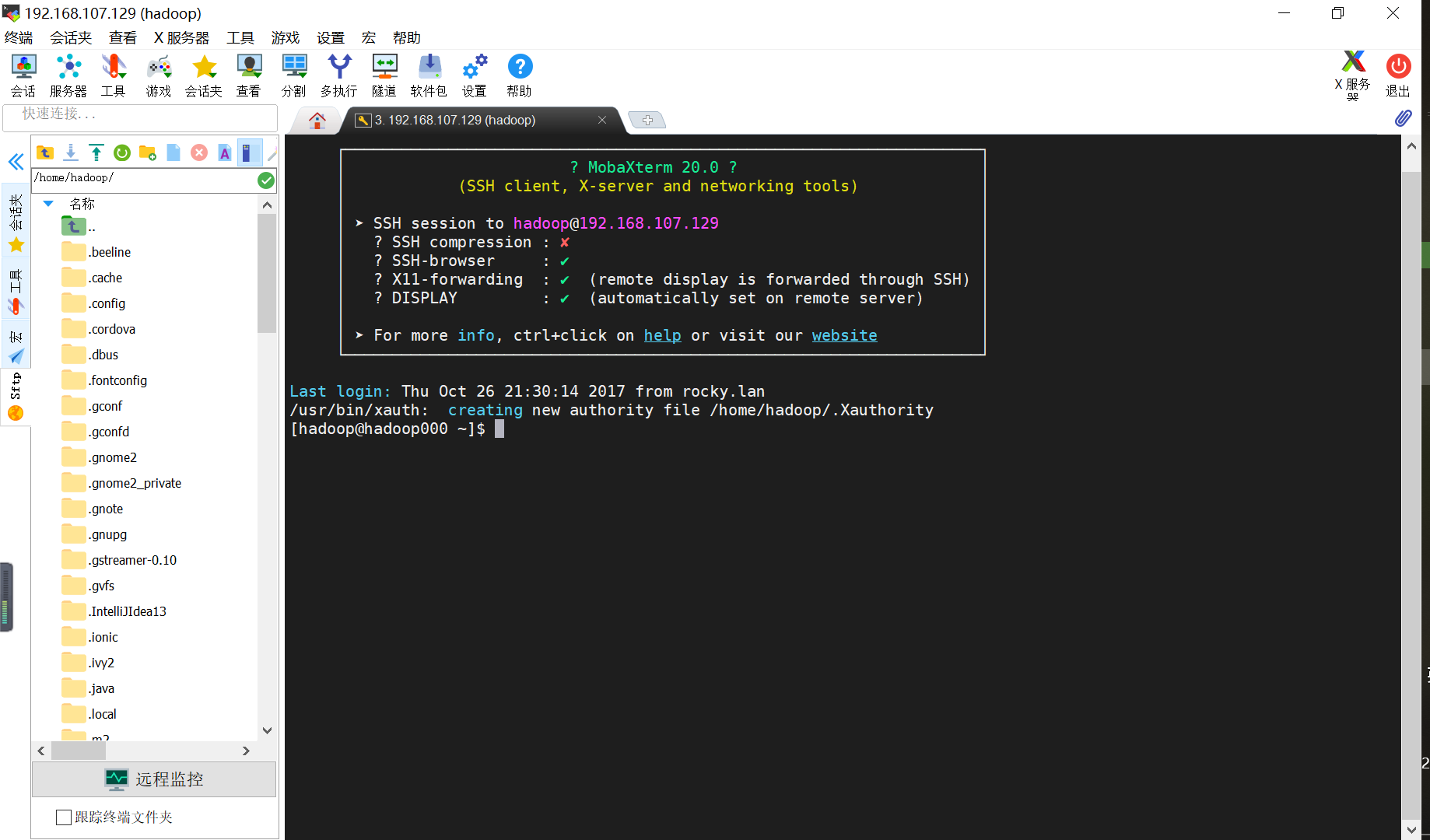Click the 名称 column sort triangle
1430x840 pixels.
point(48,204)
